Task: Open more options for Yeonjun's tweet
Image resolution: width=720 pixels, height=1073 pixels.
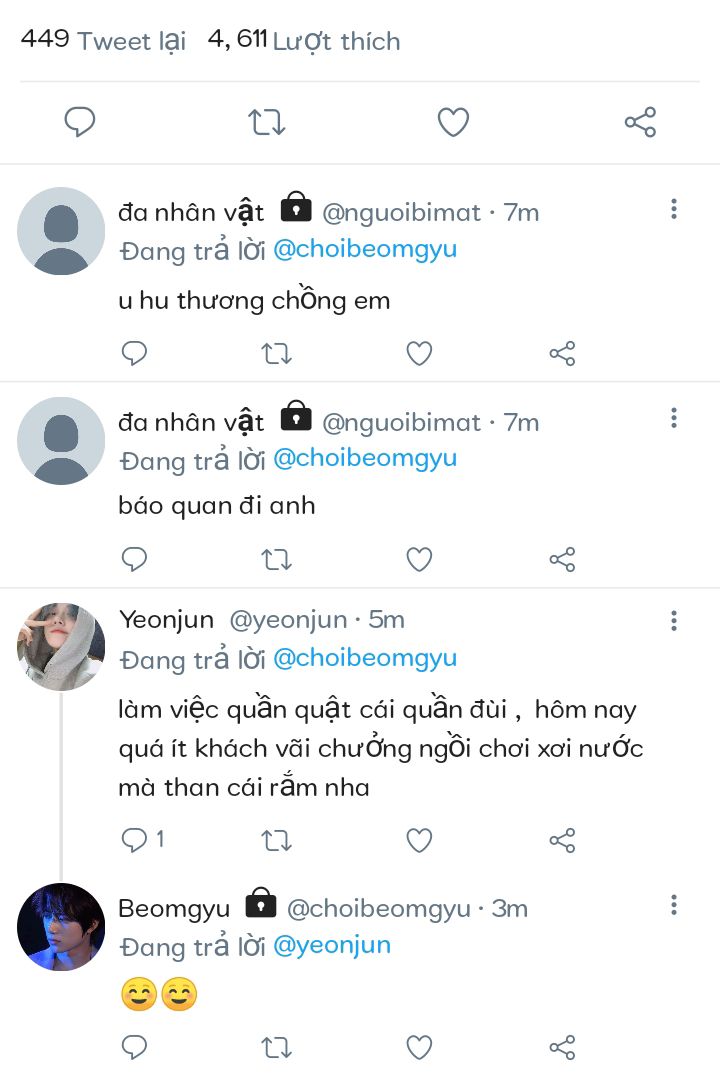Action: click(674, 620)
